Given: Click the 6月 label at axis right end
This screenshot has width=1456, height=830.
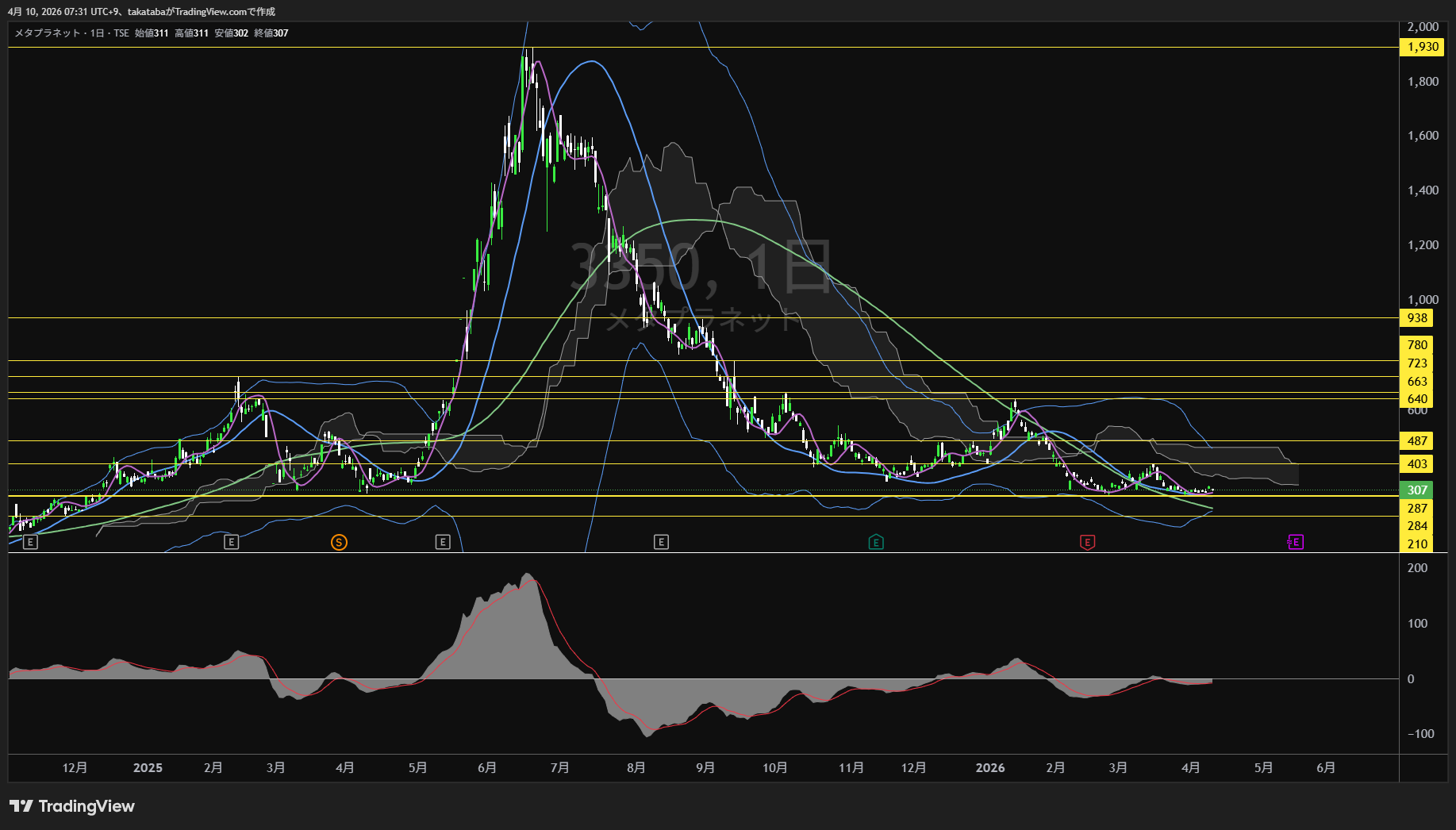Looking at the screenshot, I should tap(1325, 768).
